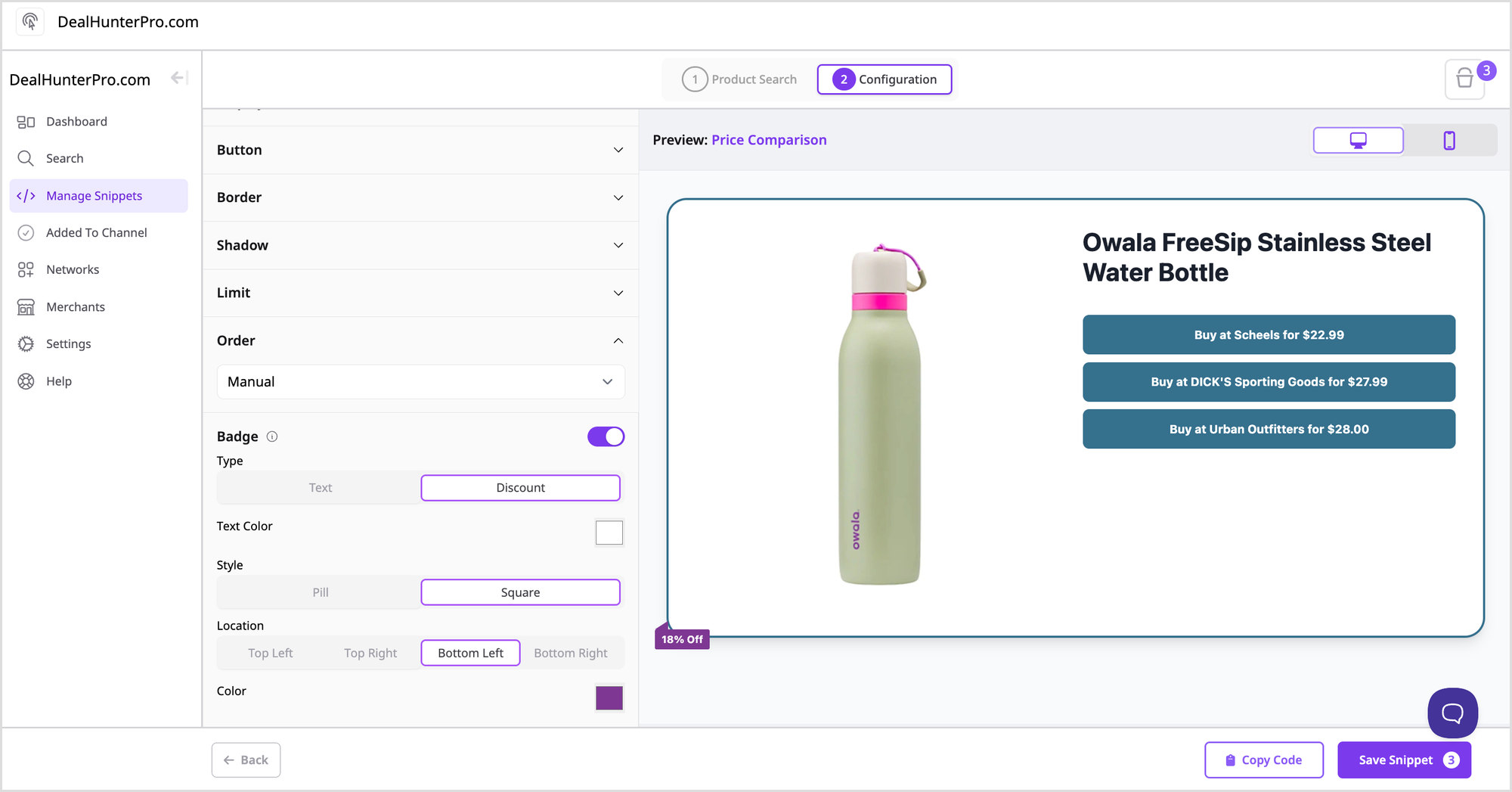Screen dimensions: 1512x792
Task: Open the Manual order dropdown
Action: pyautogui.click(x=420, y=382)
